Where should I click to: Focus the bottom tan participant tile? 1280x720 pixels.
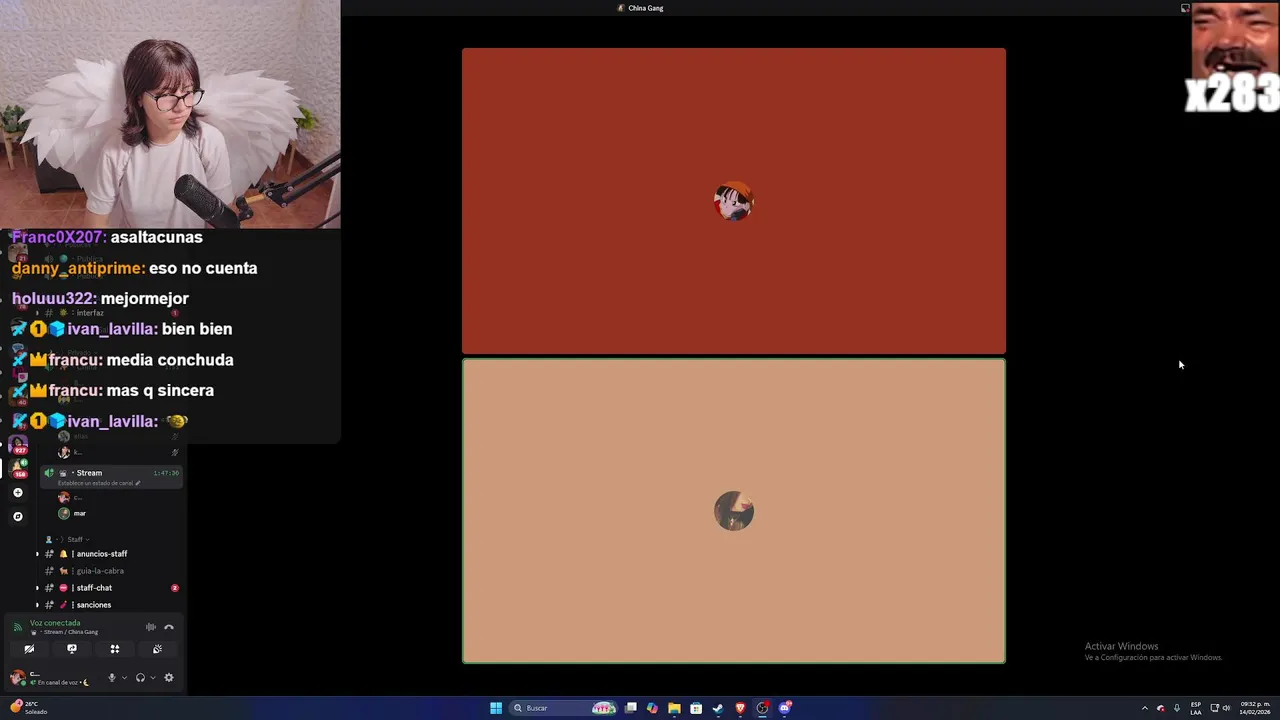[x=734, y=511]
